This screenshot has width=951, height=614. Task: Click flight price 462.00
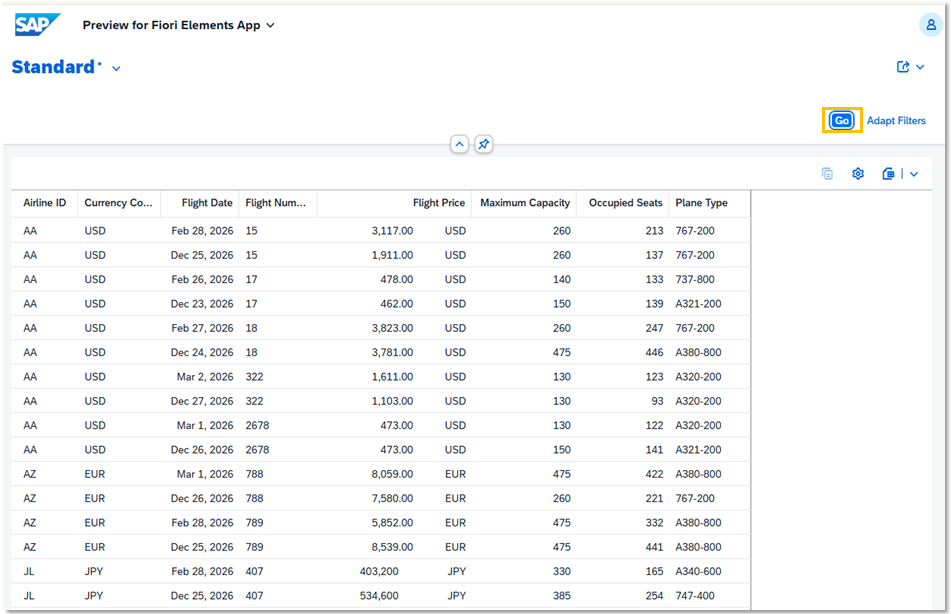tap(397, 303)
